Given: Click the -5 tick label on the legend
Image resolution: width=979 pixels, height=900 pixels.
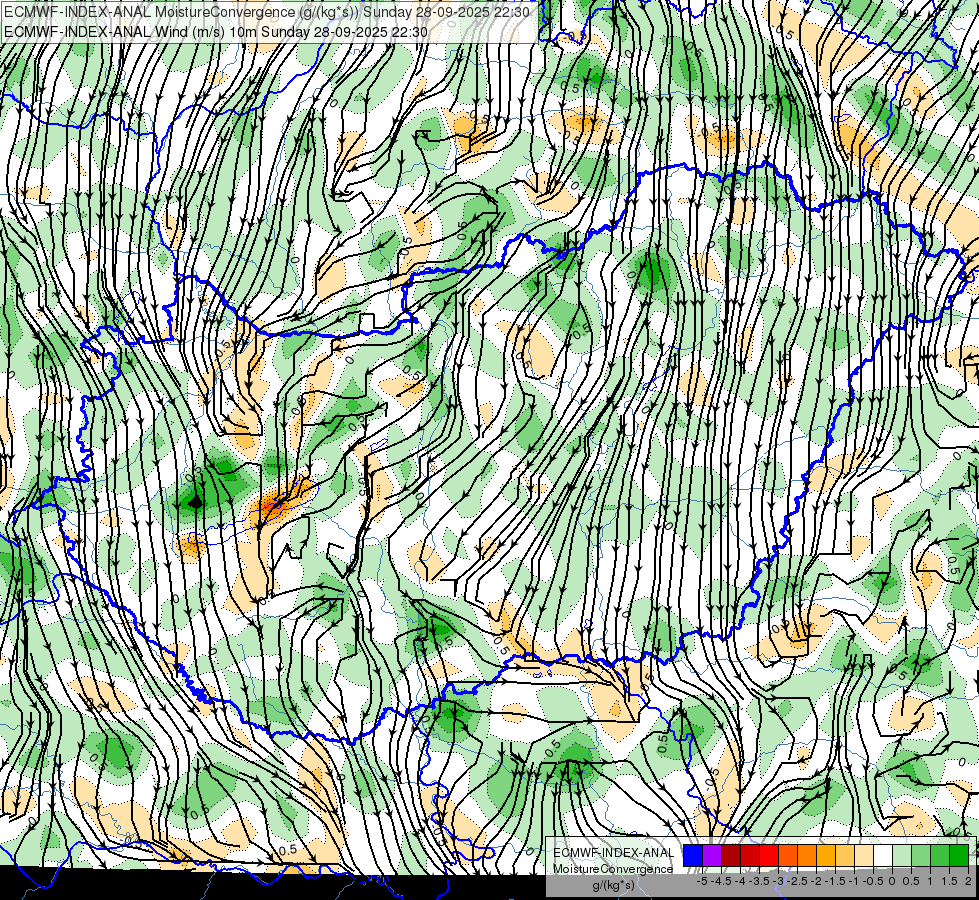Looking at the screenshot, I should [702, 881].
